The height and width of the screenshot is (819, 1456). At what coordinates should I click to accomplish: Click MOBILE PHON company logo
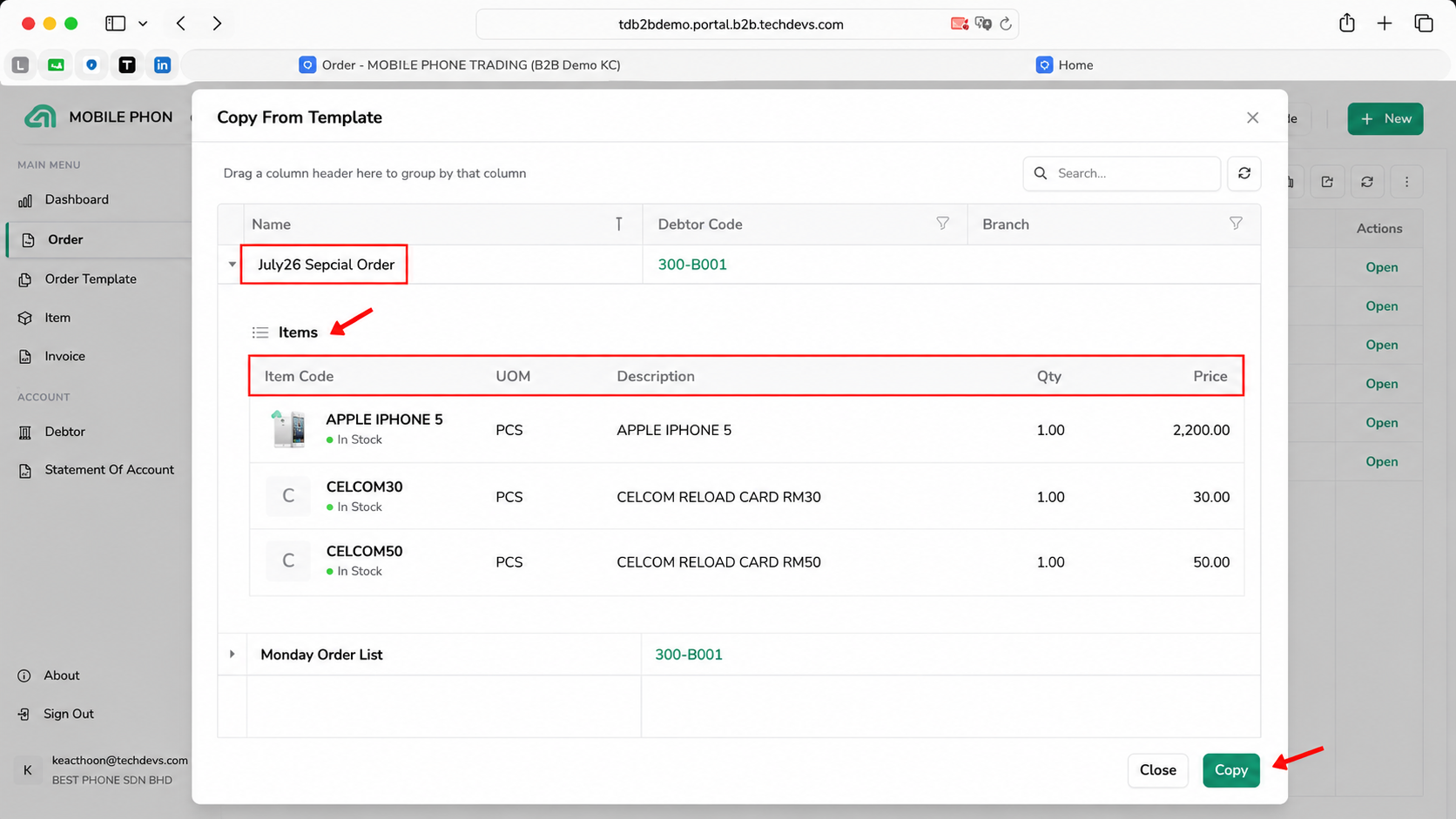(40, 117)
